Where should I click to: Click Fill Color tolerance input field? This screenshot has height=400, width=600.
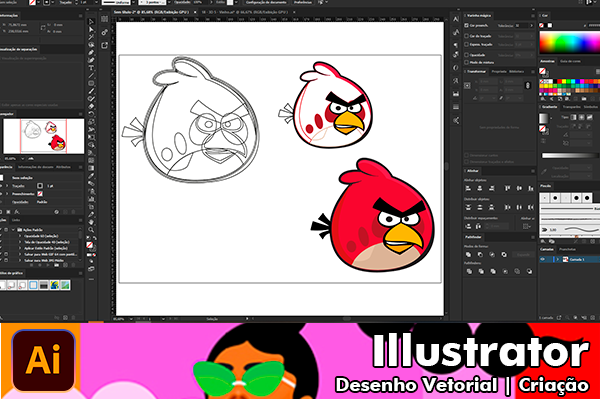522,26
